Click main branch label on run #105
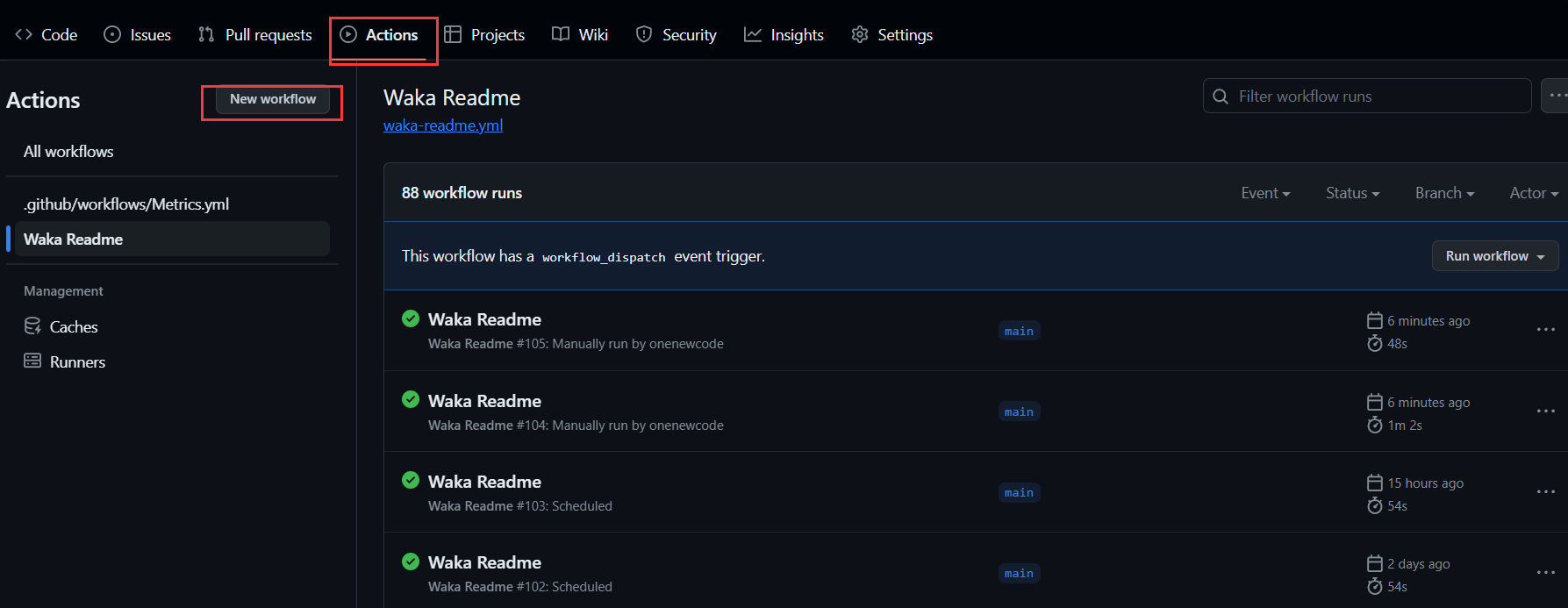 (x=1019, y=331)
